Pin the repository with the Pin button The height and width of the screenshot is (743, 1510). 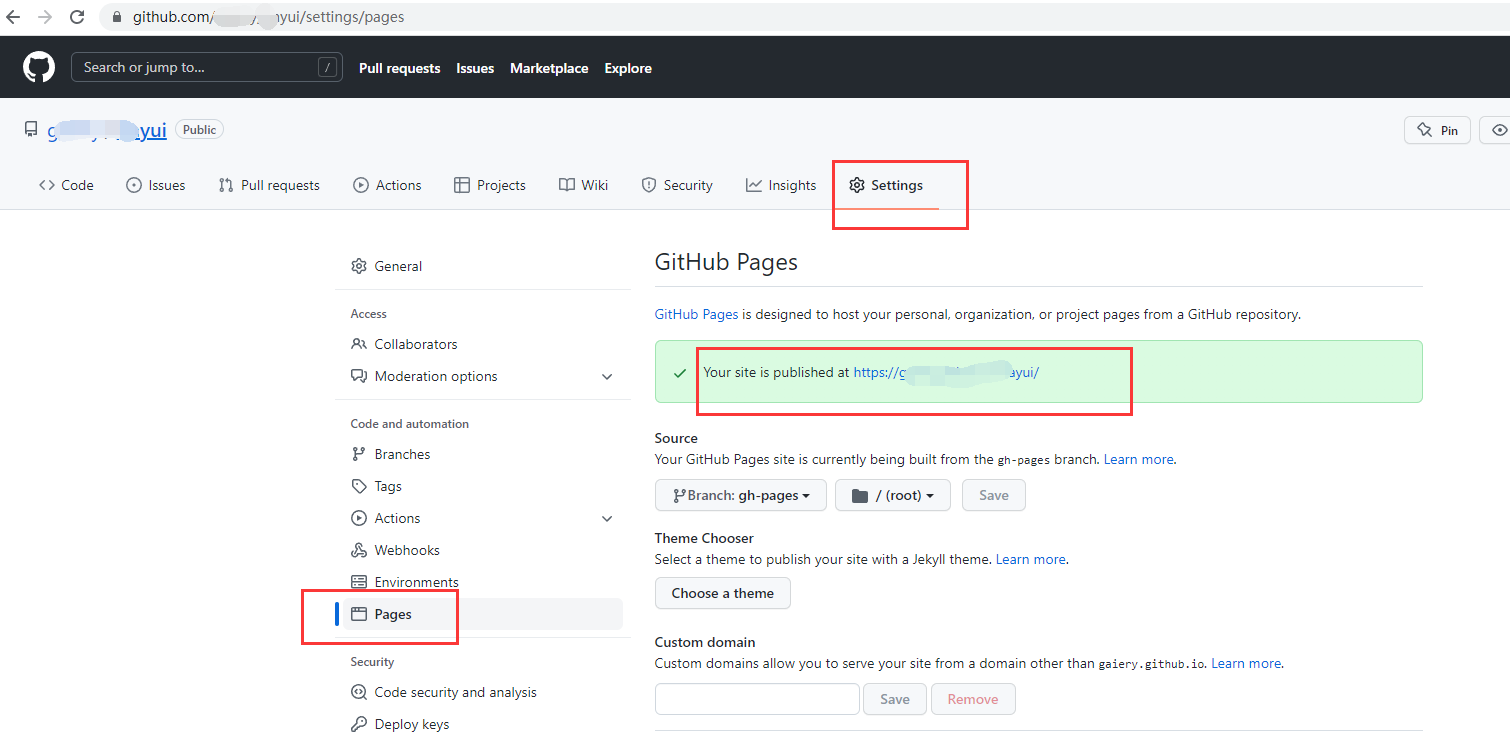[1438, 130]
